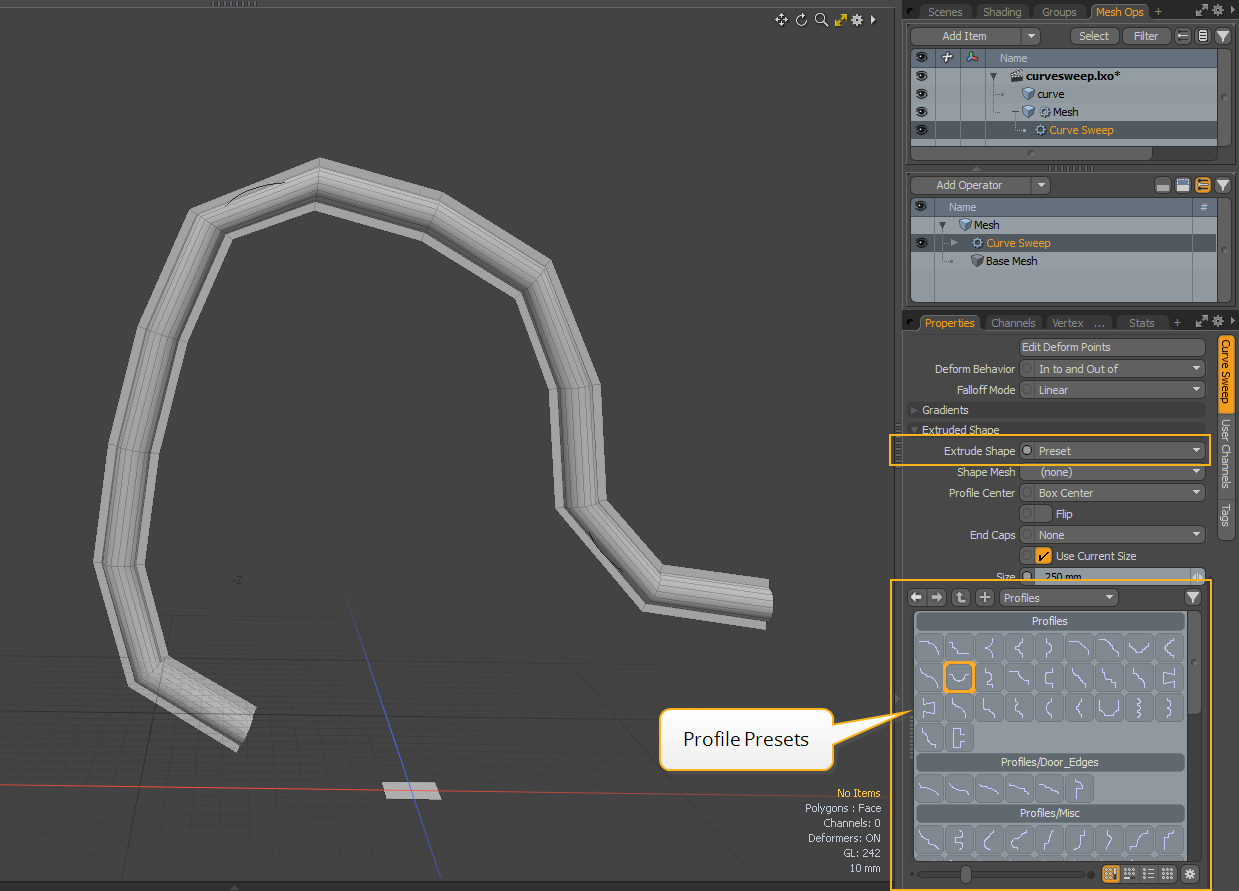Click the Select button in item list
This screenshot has width=1239, height=891.
[1094, 36]
